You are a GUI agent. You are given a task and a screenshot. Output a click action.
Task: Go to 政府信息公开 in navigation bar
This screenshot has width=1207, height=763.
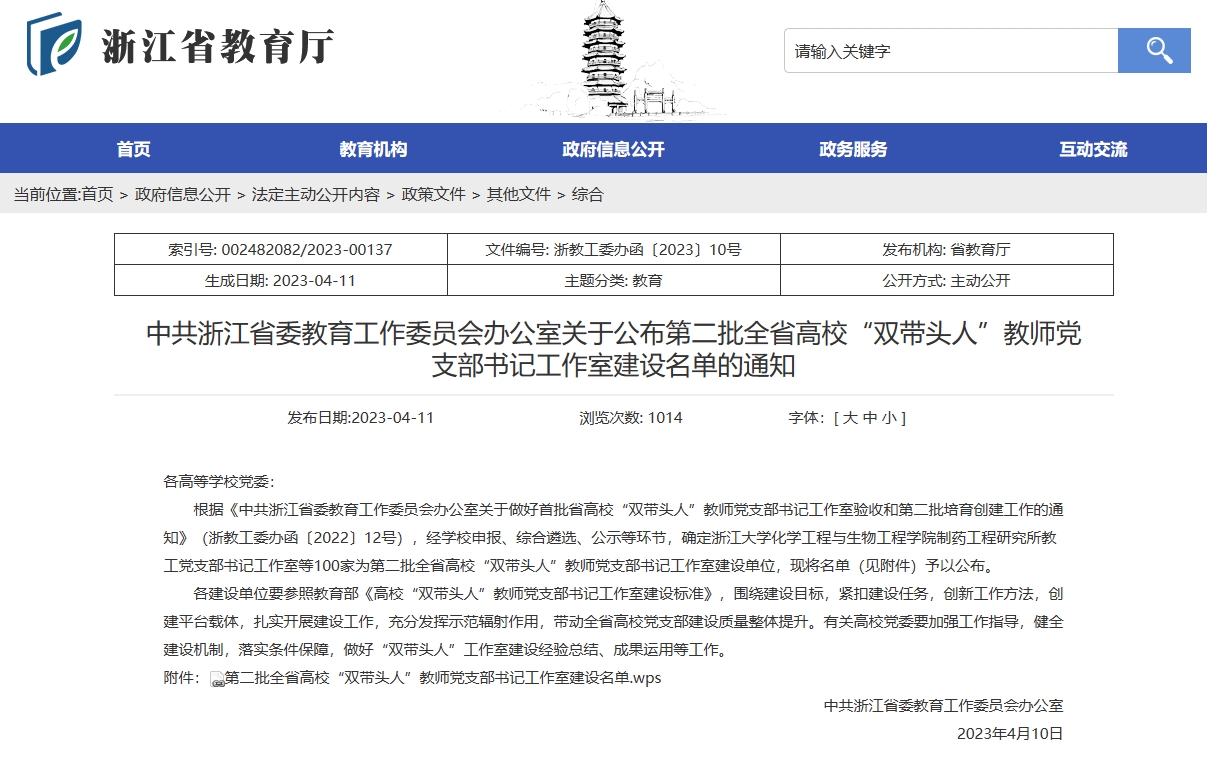point(613,150)
